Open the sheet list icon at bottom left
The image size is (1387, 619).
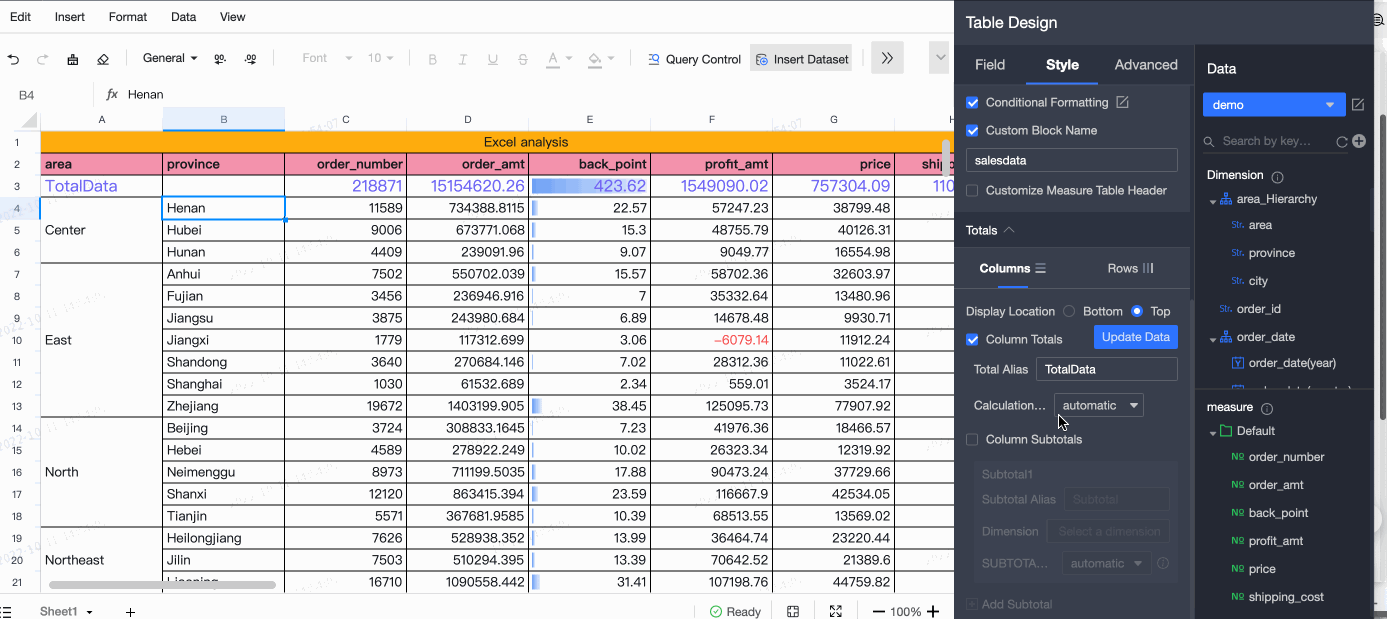pos(5,611)
